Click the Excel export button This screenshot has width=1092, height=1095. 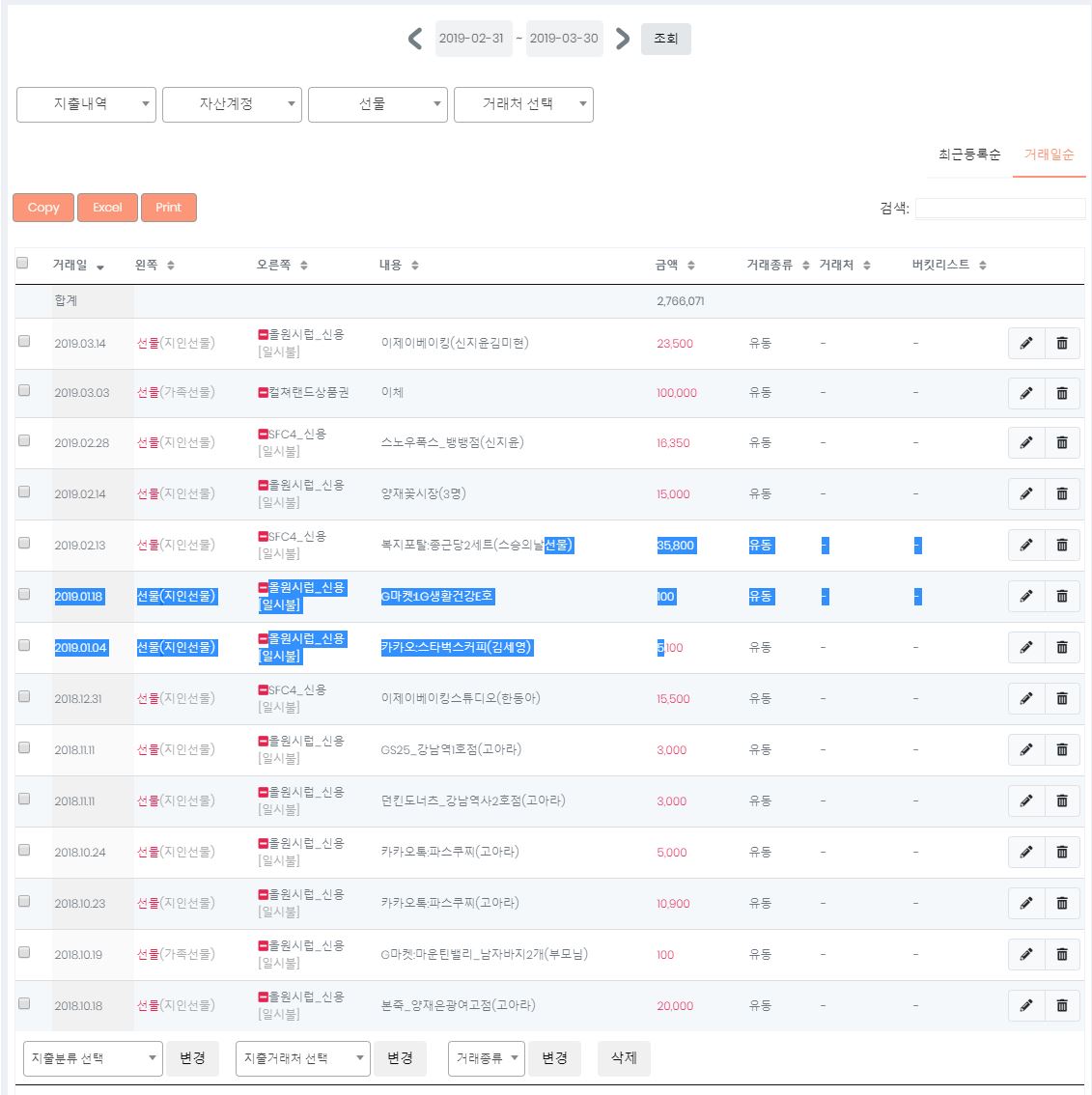pos(107,208)
